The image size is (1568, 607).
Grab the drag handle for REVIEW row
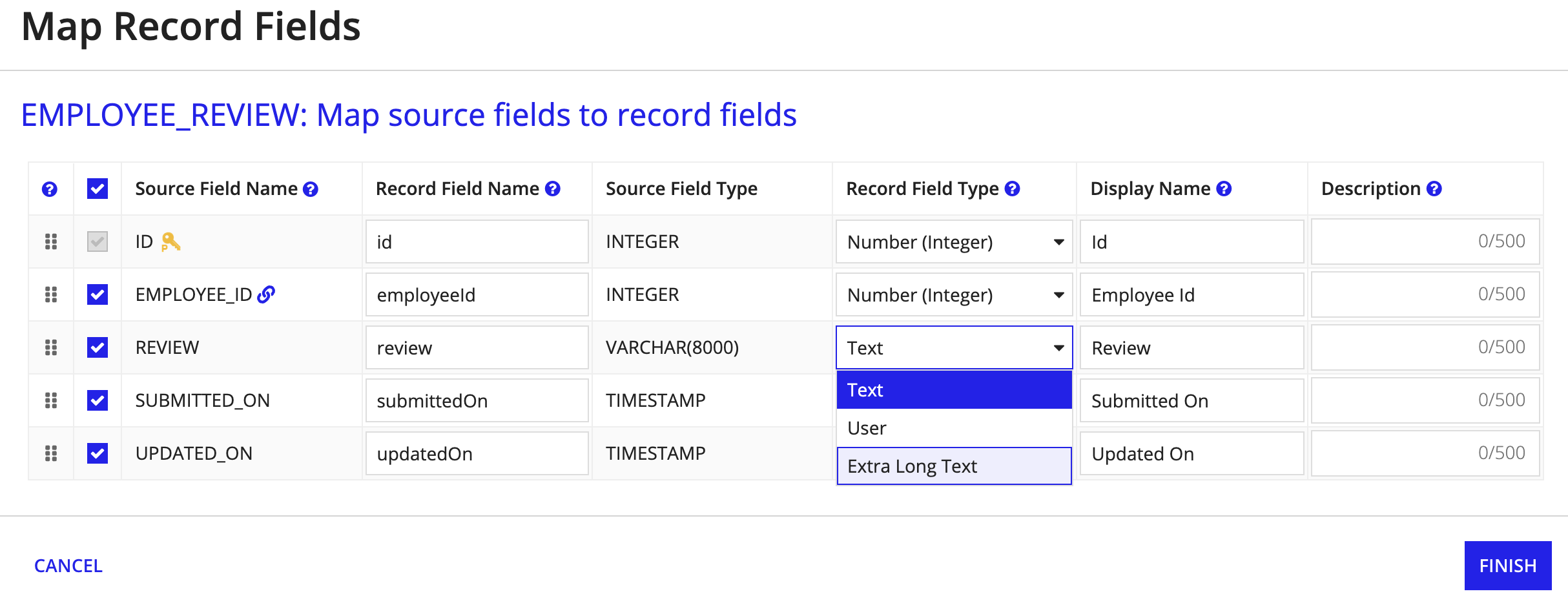[x=51, y=347]
